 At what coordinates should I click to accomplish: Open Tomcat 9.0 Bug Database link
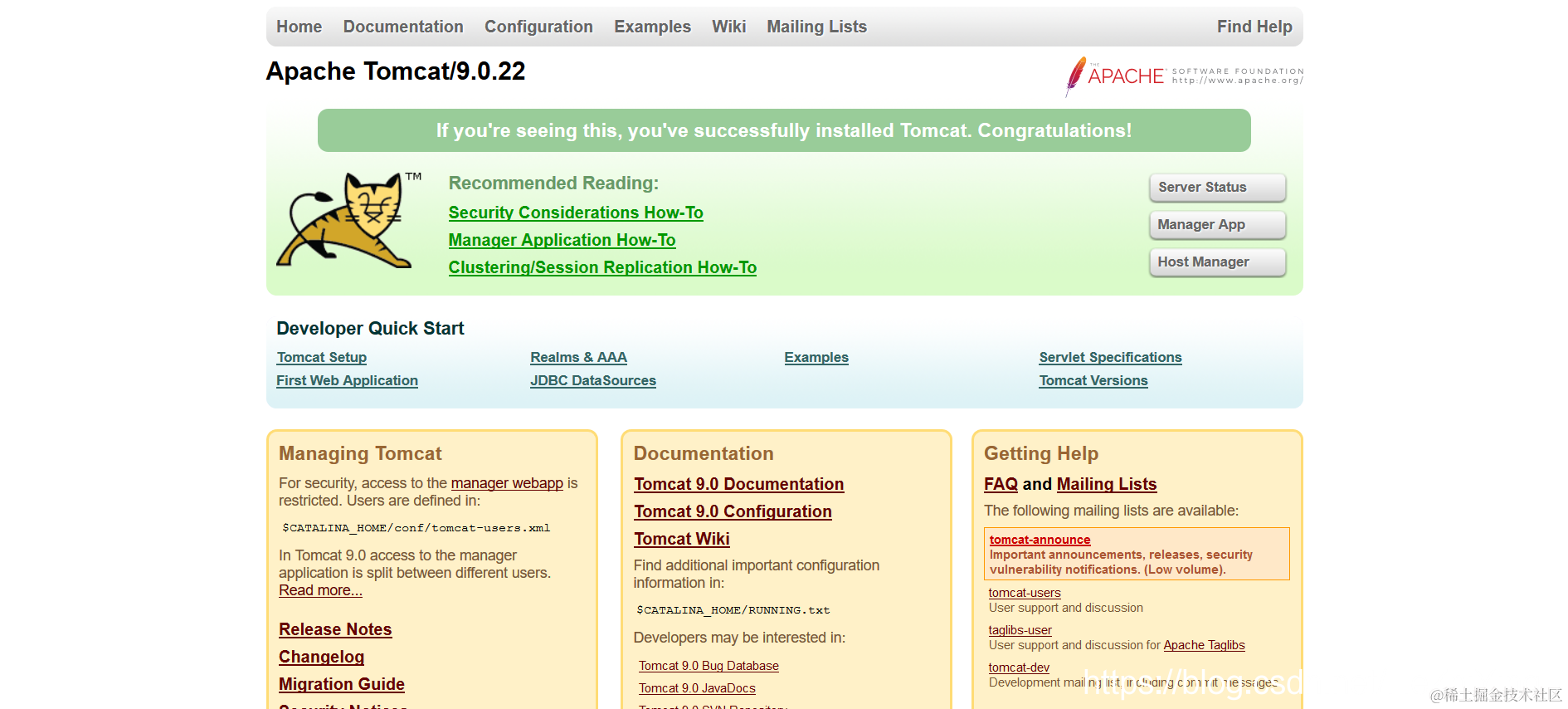(x=709, y=666)
